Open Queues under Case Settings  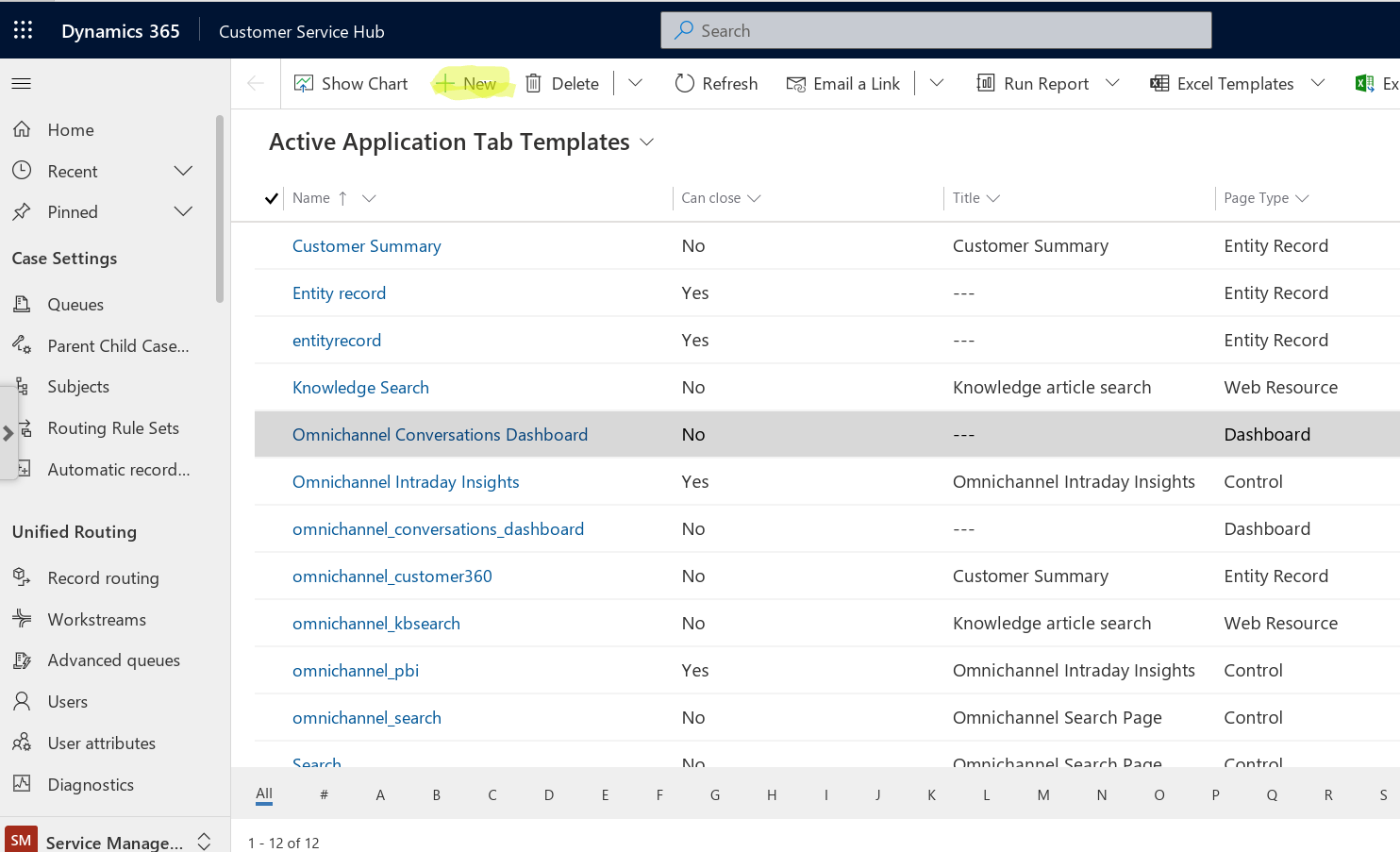point(77,304)
